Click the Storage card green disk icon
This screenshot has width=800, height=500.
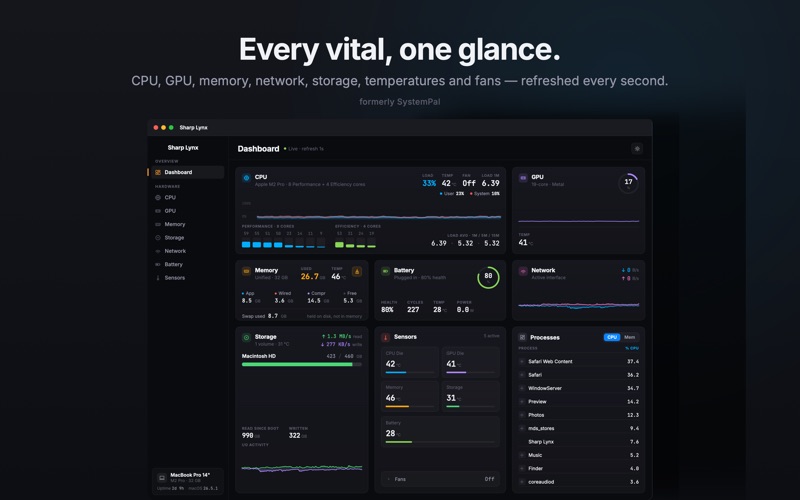[246, 338]
